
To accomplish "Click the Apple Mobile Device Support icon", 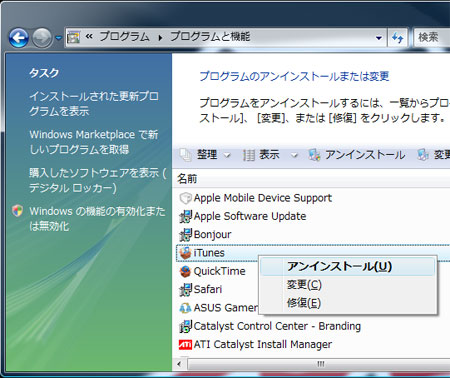I will pos(185,198).
